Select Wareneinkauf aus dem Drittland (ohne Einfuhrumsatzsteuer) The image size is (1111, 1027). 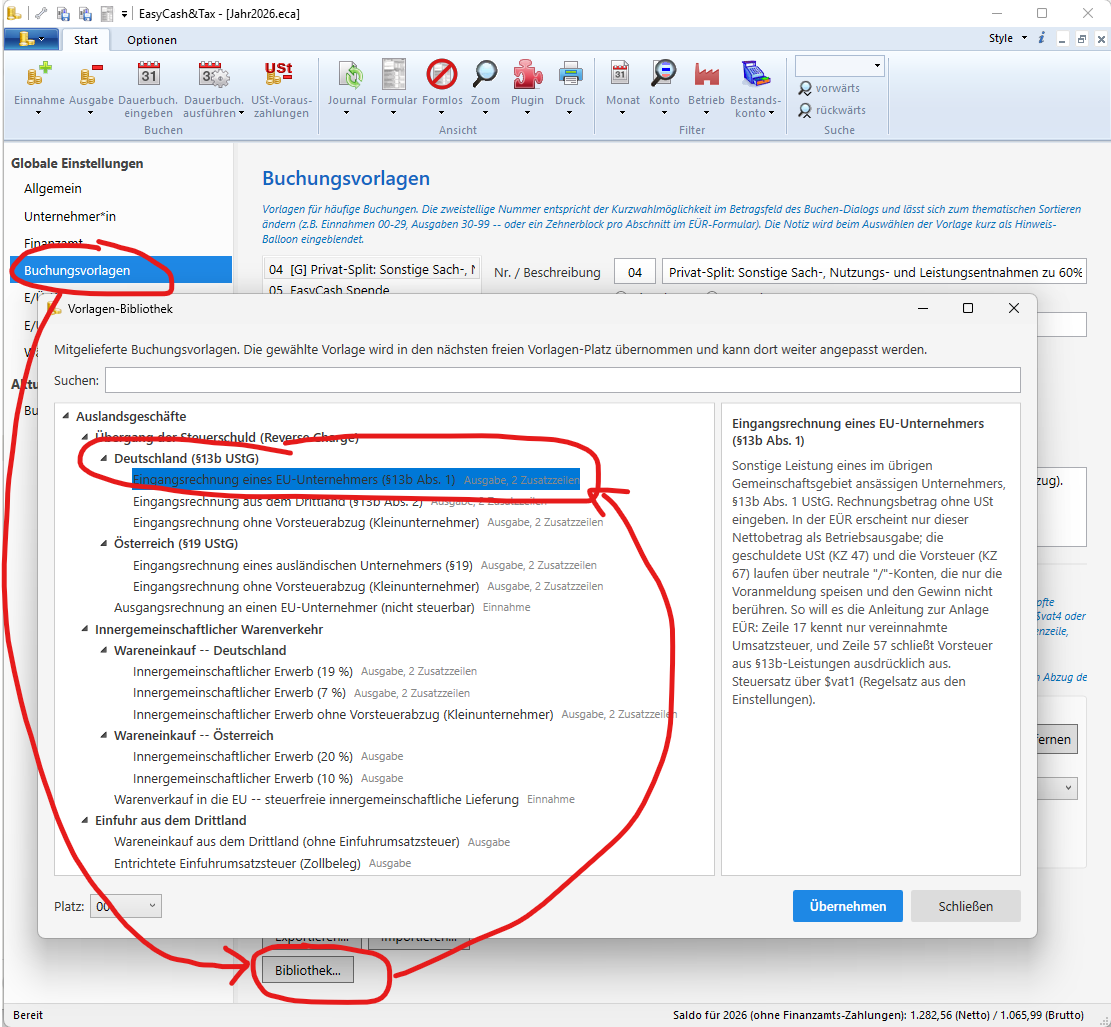tap(286, 841)
